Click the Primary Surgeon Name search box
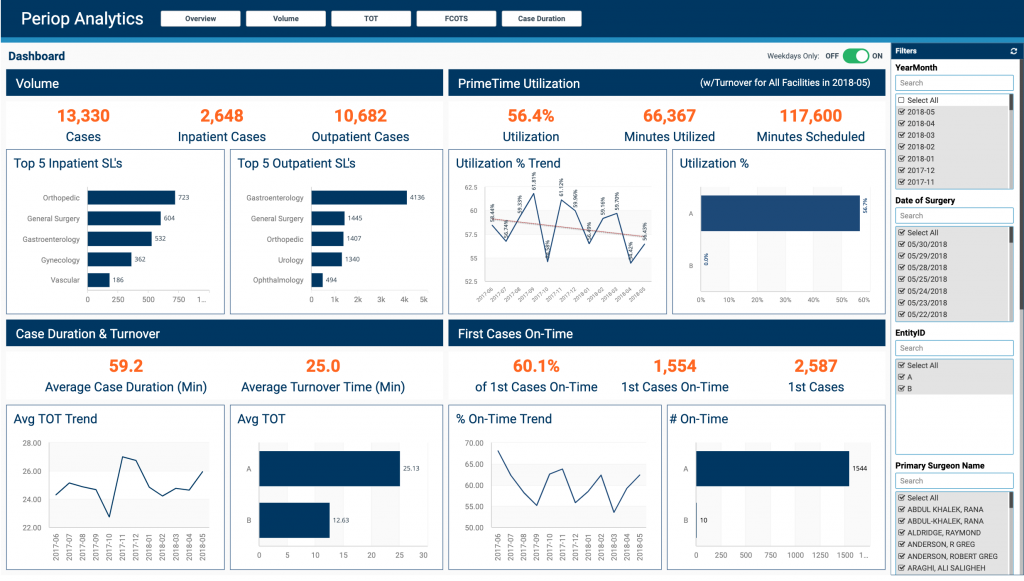1024x581 pixels. tap(953, 480)
